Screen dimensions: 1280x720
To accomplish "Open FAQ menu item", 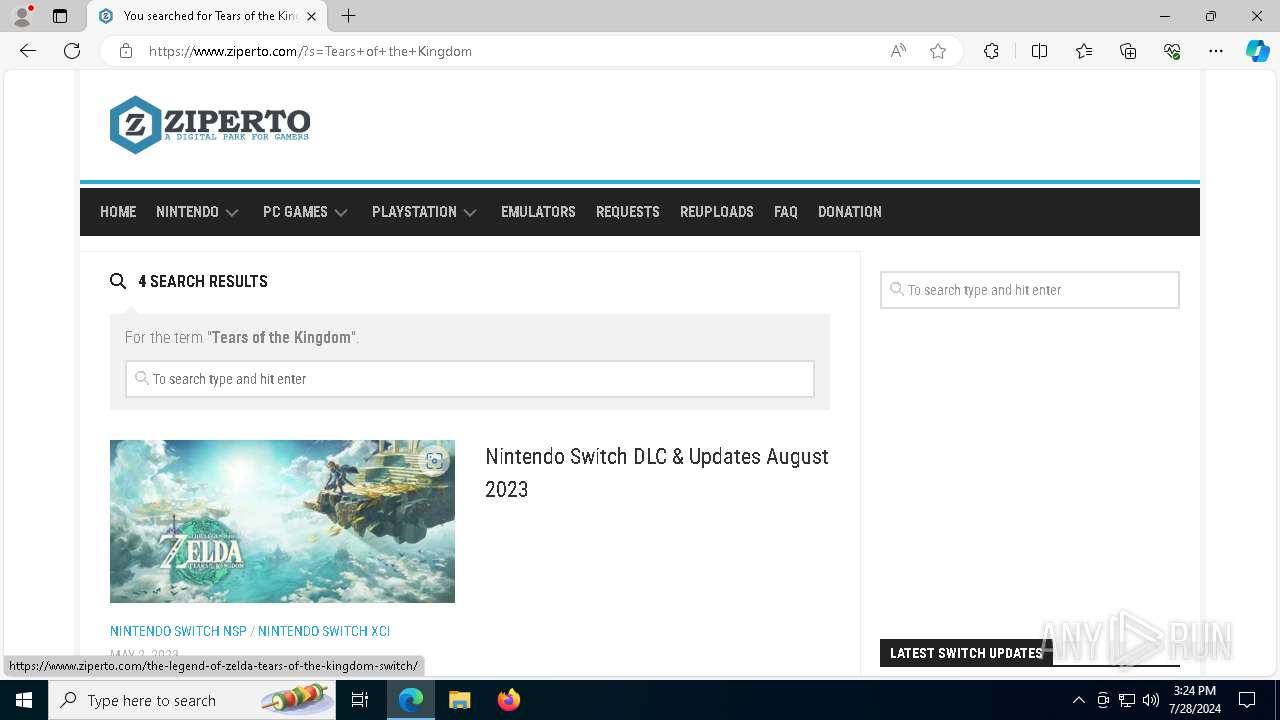I will [786, 212].
